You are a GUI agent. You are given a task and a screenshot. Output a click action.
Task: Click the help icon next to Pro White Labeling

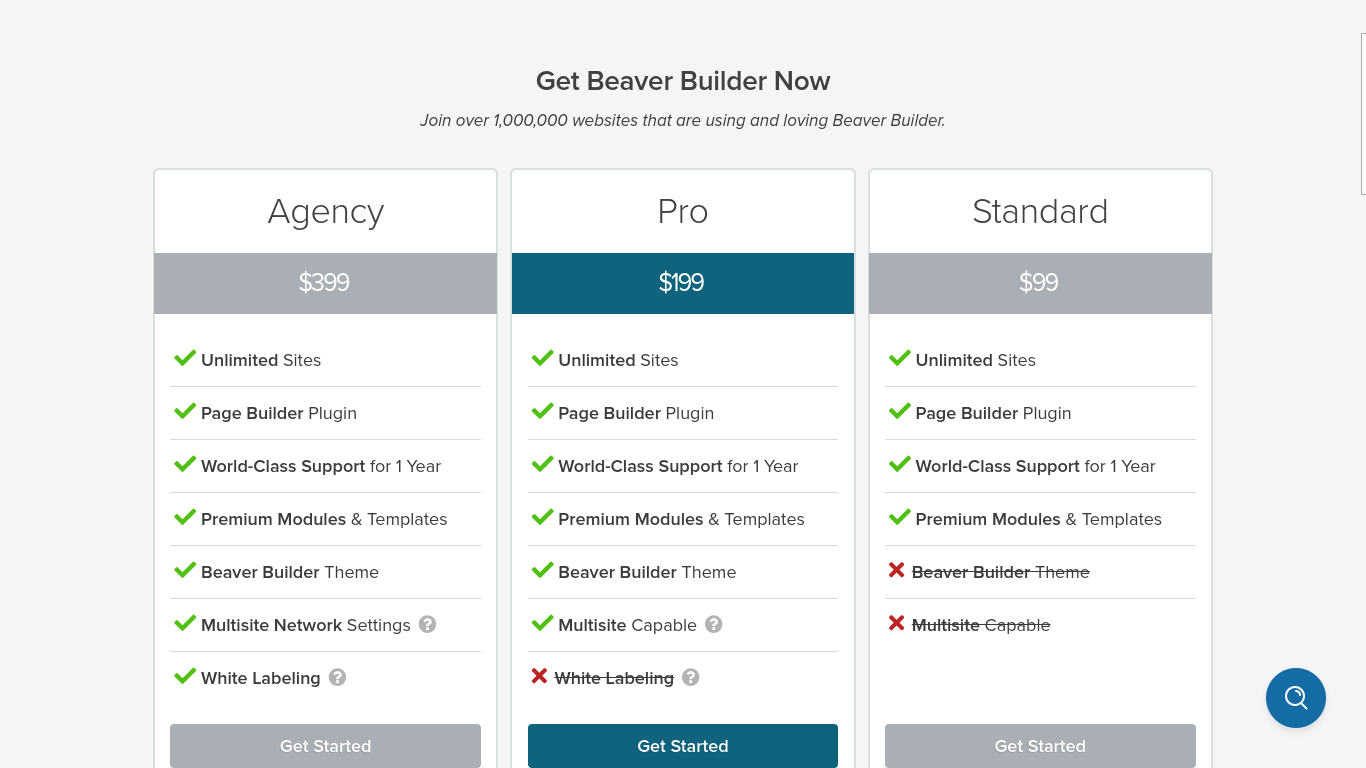coord(690,677)
